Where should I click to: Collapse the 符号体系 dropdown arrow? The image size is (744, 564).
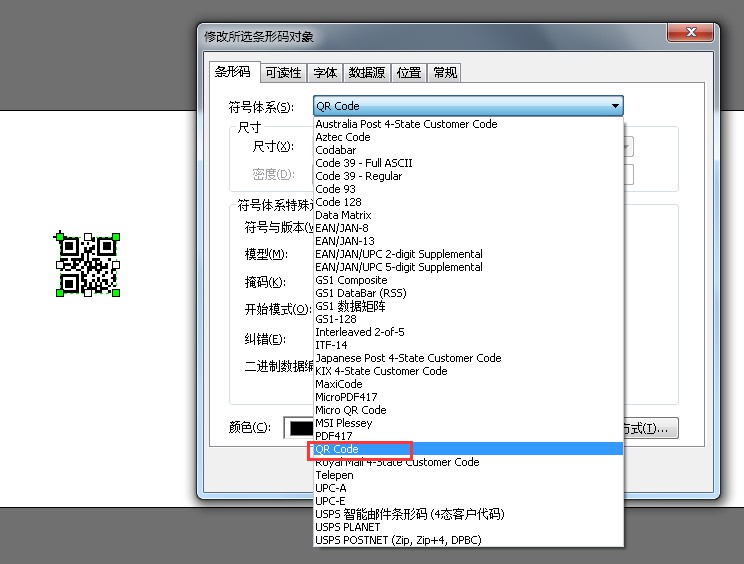click(x=615, y=106)
